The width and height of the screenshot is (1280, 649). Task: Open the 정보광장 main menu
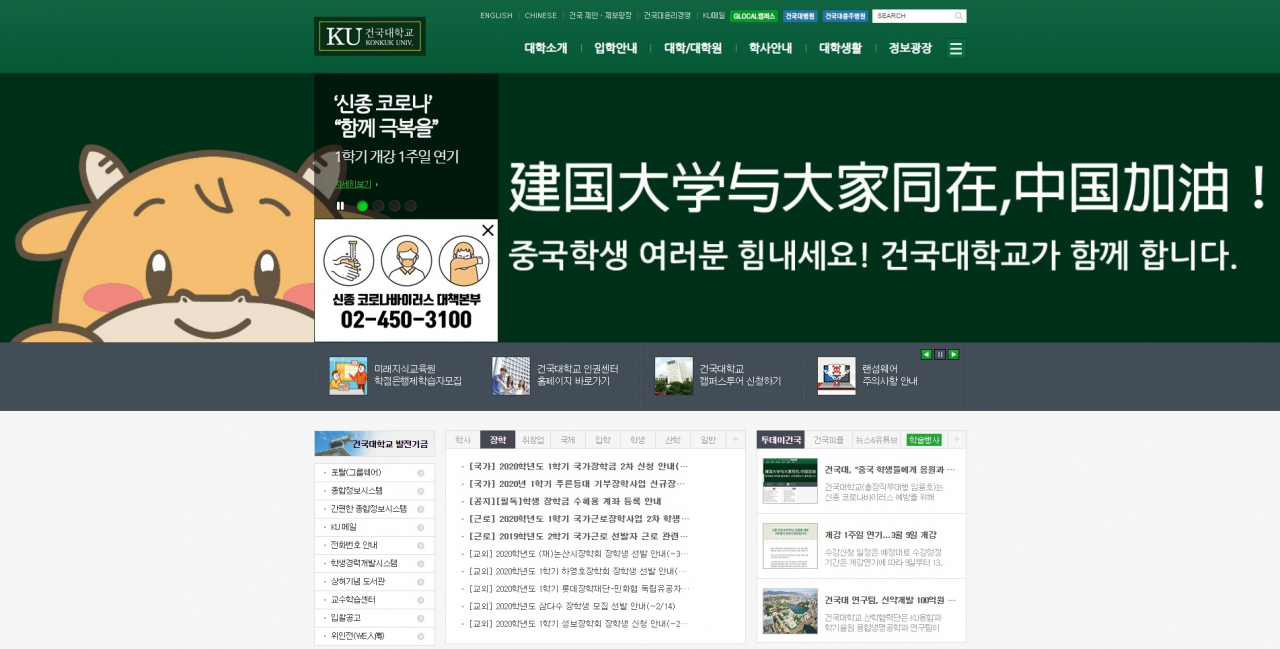pyautogui.click(x=910, y=48)
